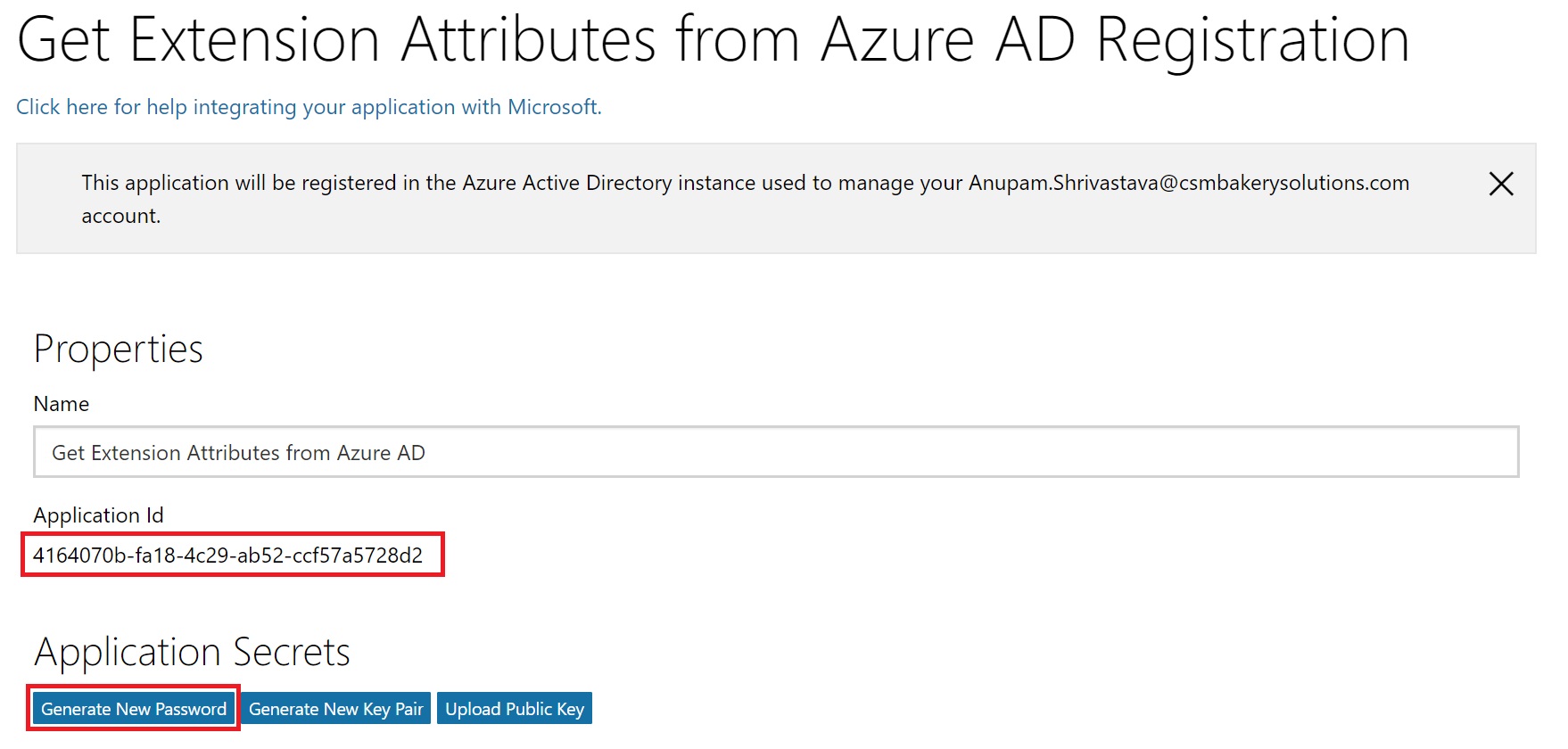Click the banner's registration message text
The image size is (1568, 749).
click(746, 199)
